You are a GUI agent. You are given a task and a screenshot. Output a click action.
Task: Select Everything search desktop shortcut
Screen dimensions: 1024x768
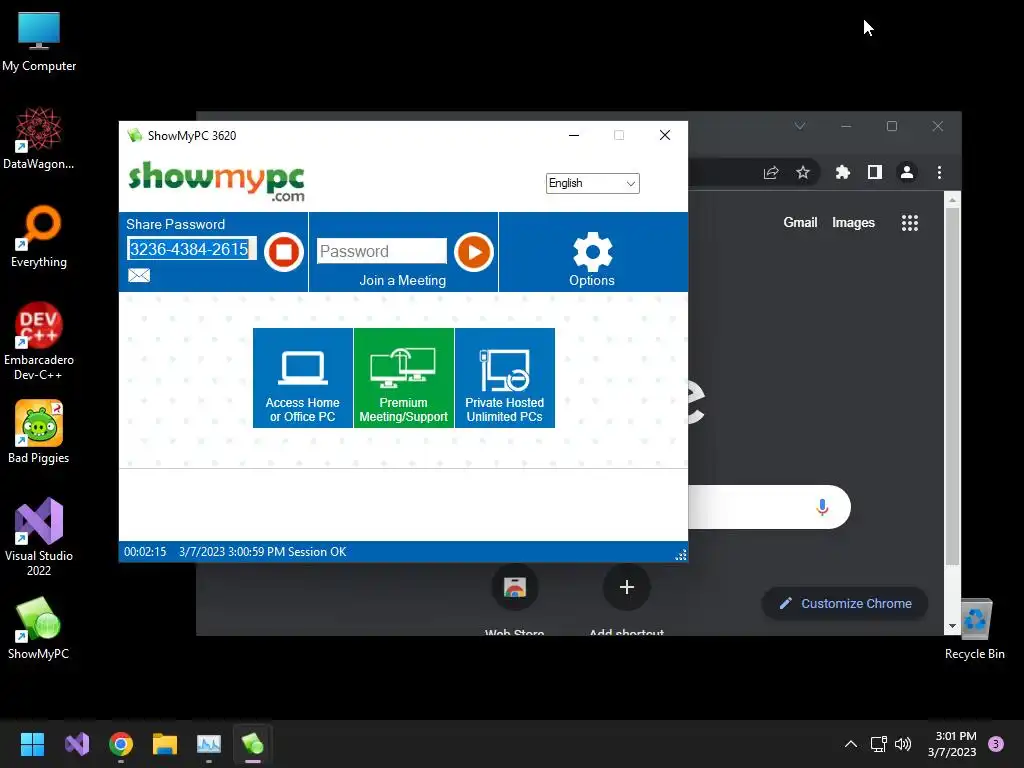39,237
